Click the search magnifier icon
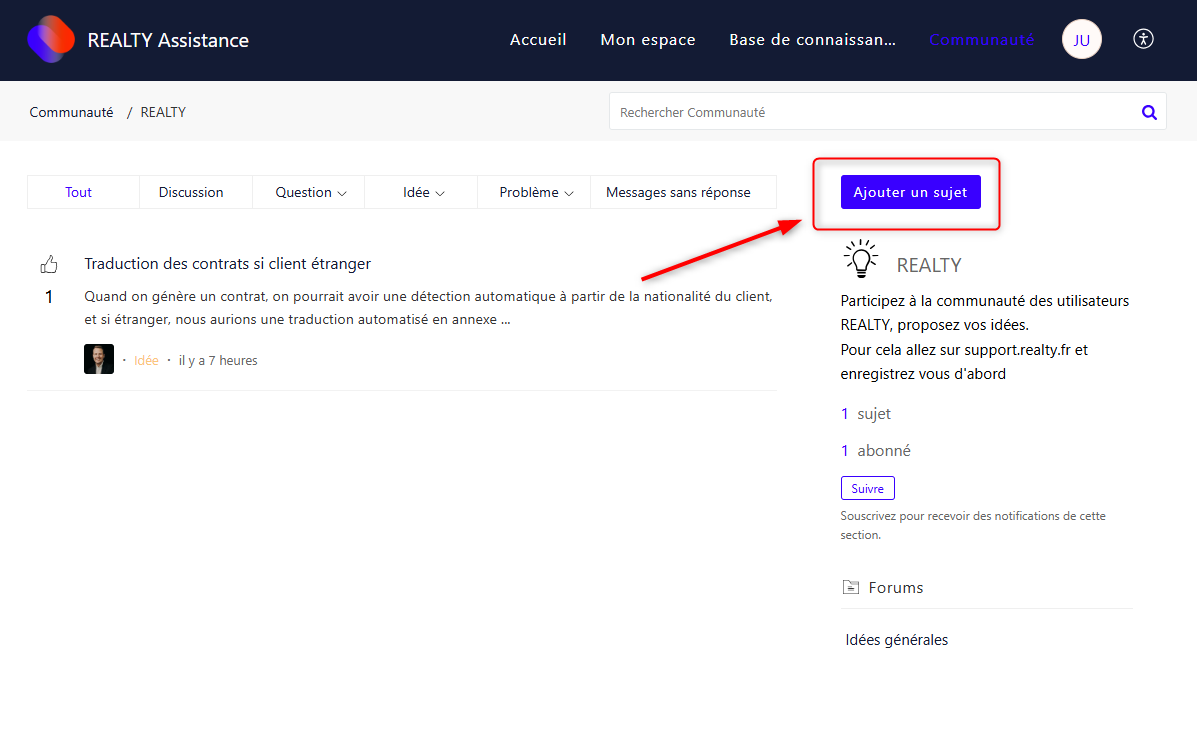The width and height of the screenshot is (1197, 737). [x=1149, y=112]
